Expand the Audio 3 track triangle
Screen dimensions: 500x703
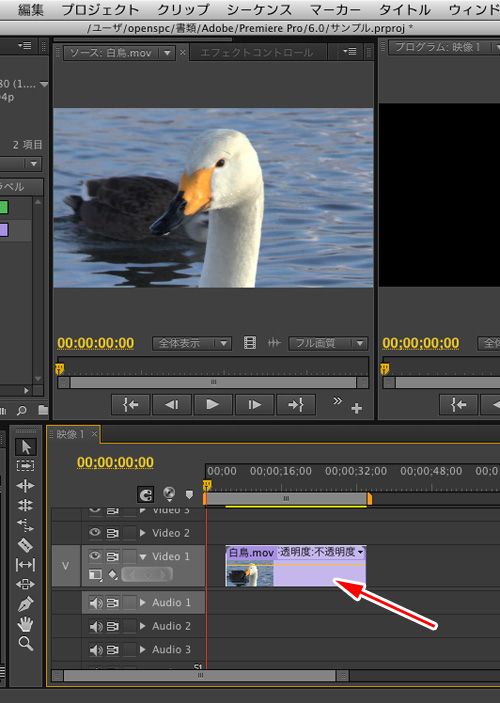[143, 649]
